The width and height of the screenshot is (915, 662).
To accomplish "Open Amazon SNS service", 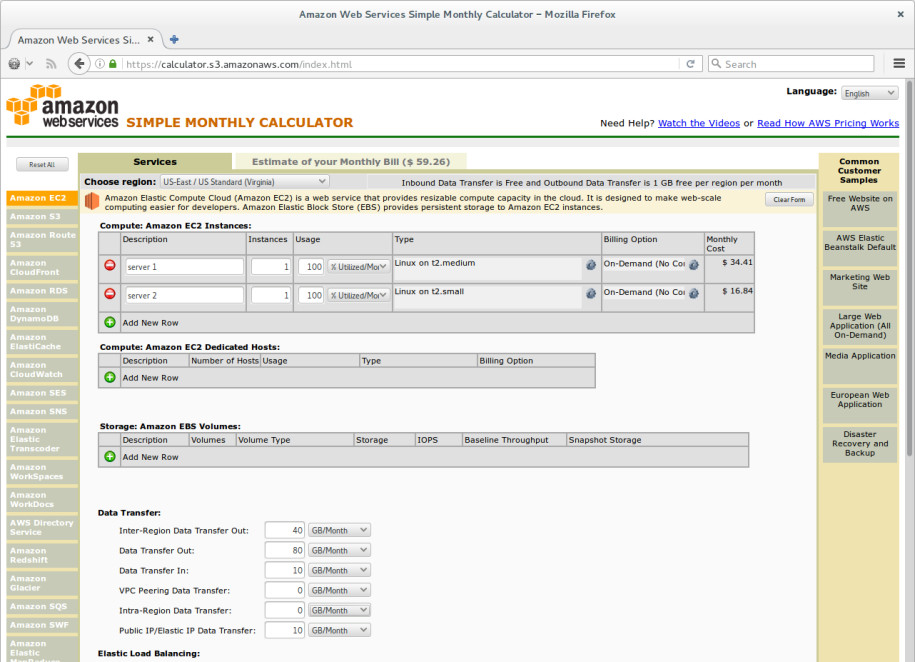I will pos(42,412).
